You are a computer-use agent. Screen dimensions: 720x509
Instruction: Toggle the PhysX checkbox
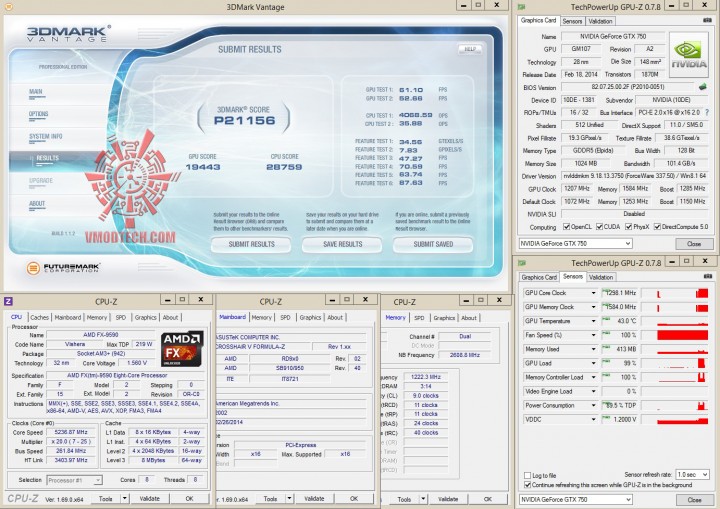pyautogui.click(x=629, y=226)
